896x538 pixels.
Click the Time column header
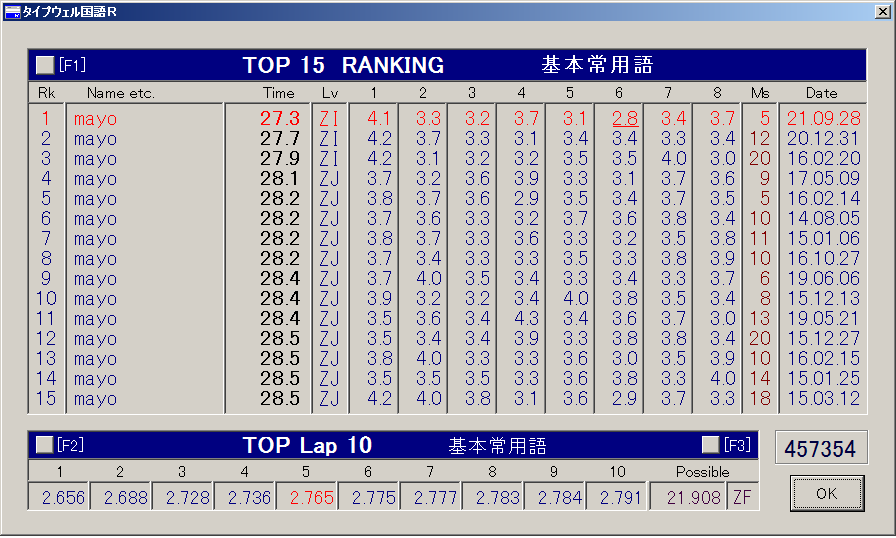click(278, 93)
